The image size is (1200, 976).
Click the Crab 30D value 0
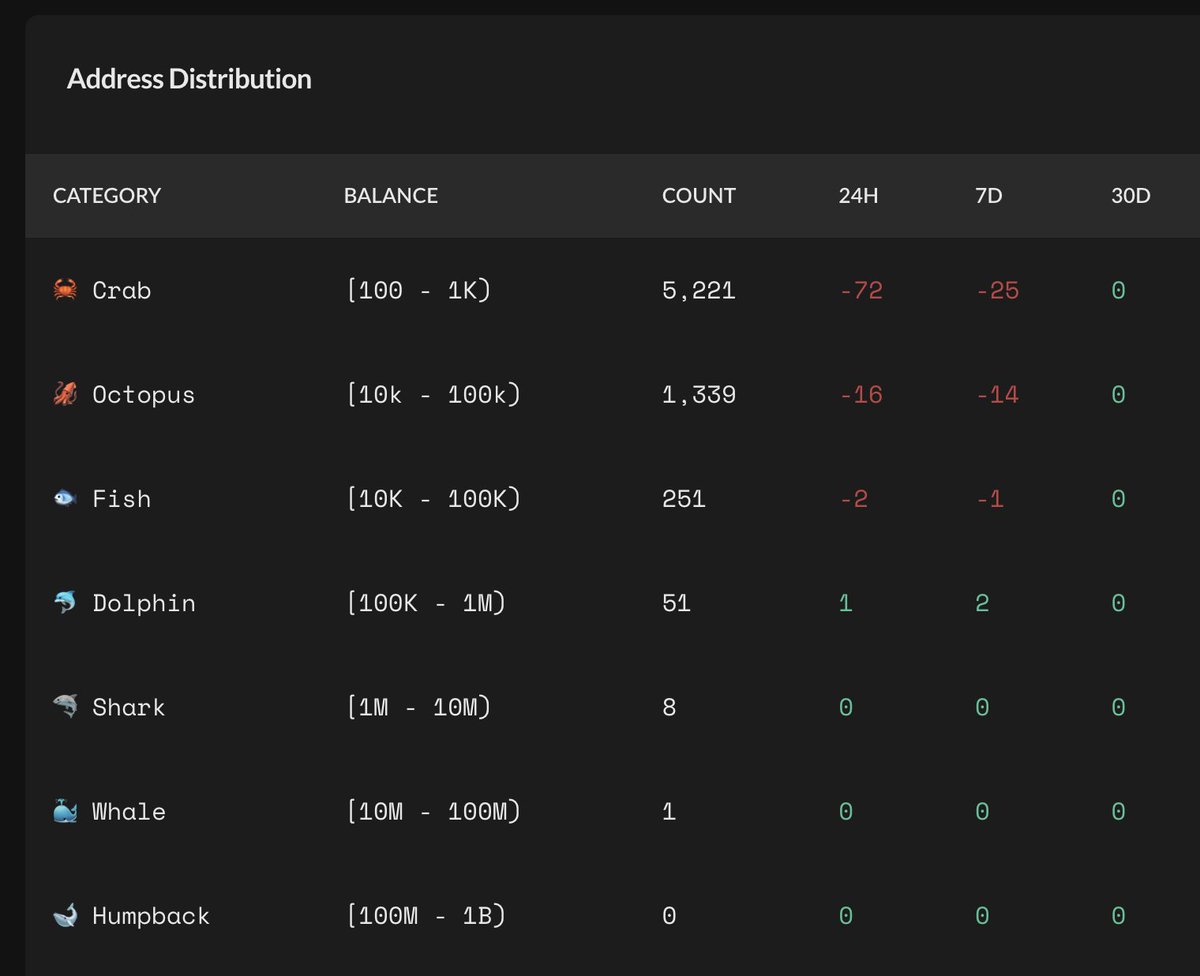(1118, 291)
